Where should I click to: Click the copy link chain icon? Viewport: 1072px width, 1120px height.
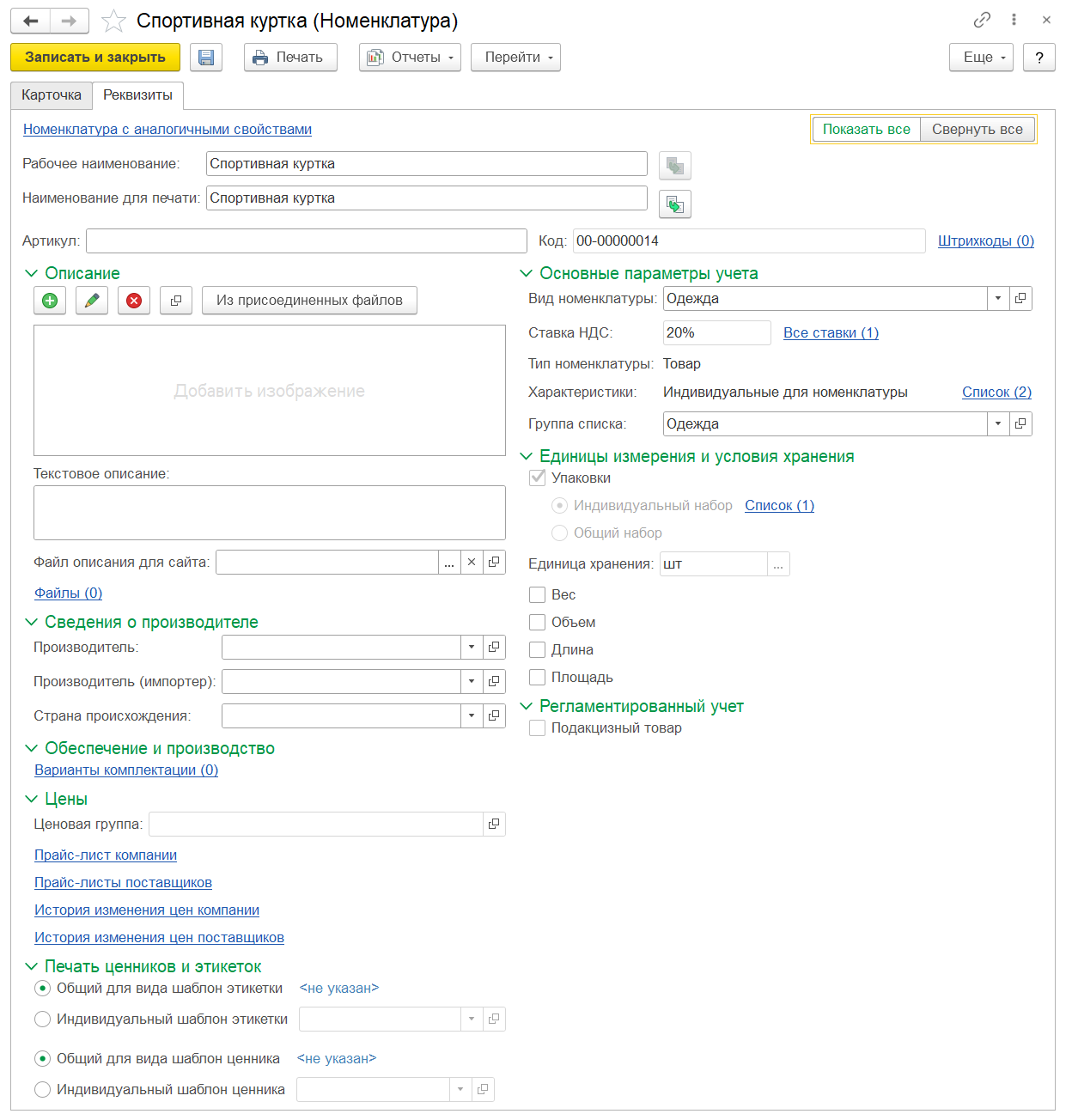[982, 20]
